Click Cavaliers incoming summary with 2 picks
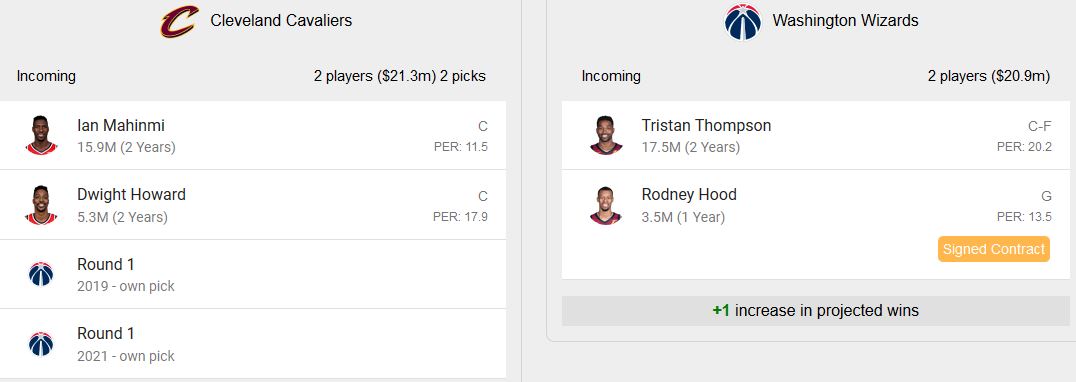1076x382 pixels. pyautogui.click(x=400, y=76)
